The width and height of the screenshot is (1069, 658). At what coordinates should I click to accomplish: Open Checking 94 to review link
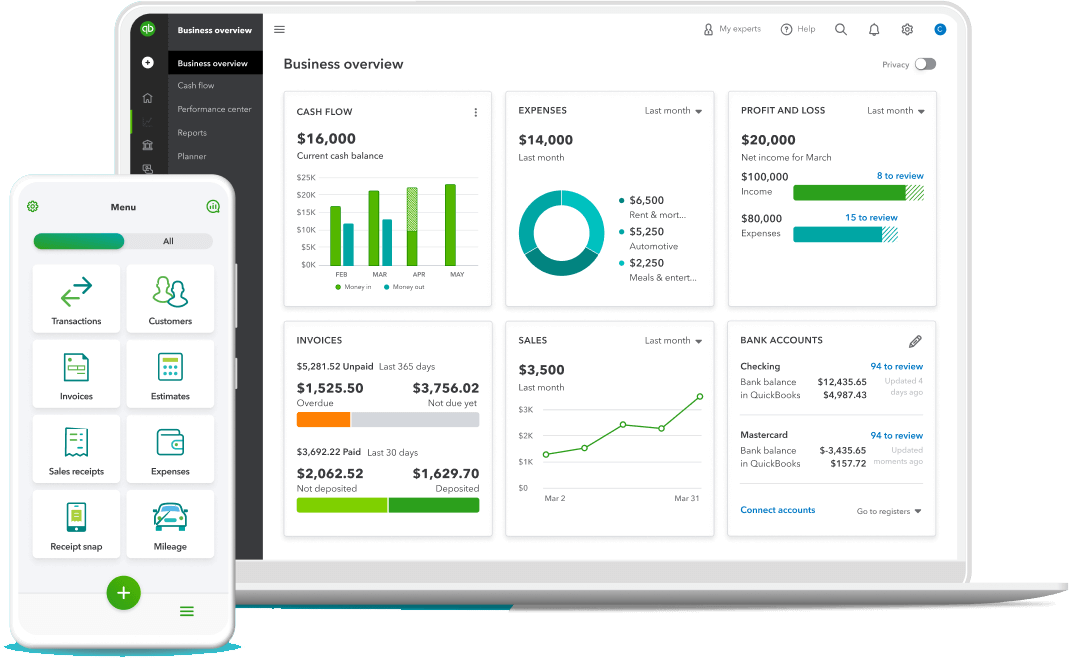(897, 366)
